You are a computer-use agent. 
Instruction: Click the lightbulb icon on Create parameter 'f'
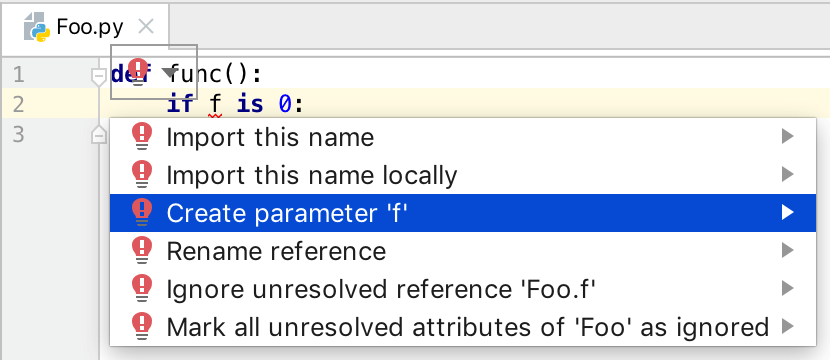142,213
